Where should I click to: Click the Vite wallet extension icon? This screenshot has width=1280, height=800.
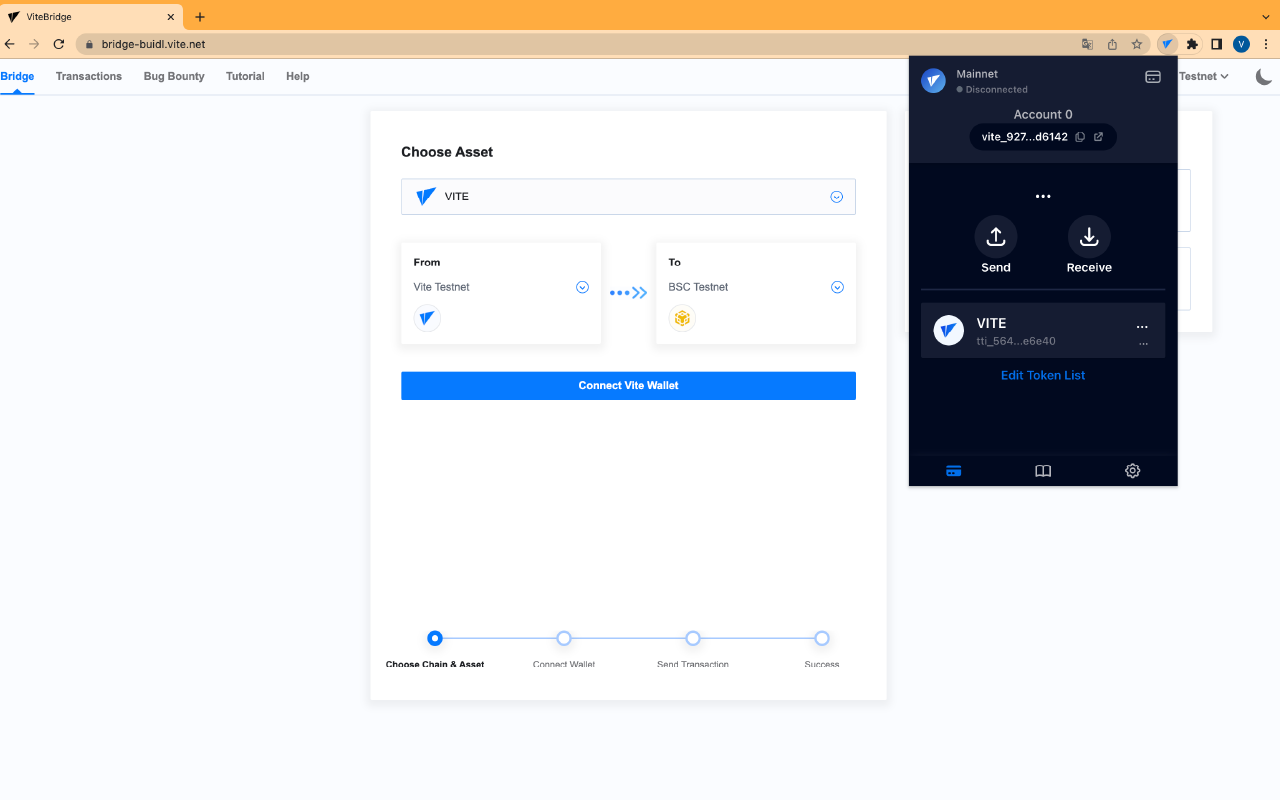pos(1167,44)
